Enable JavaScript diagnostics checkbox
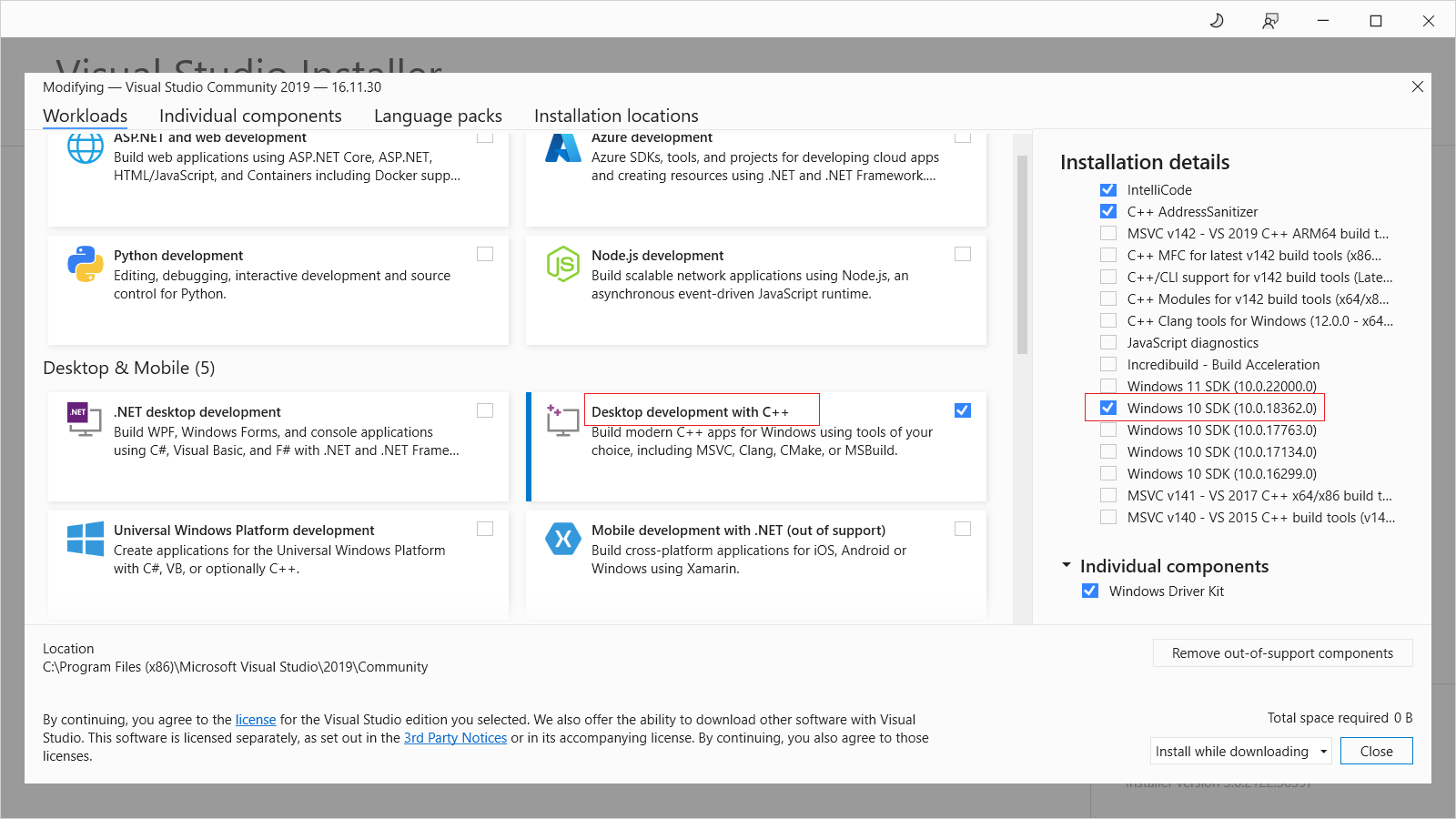 click(1108, 342)
